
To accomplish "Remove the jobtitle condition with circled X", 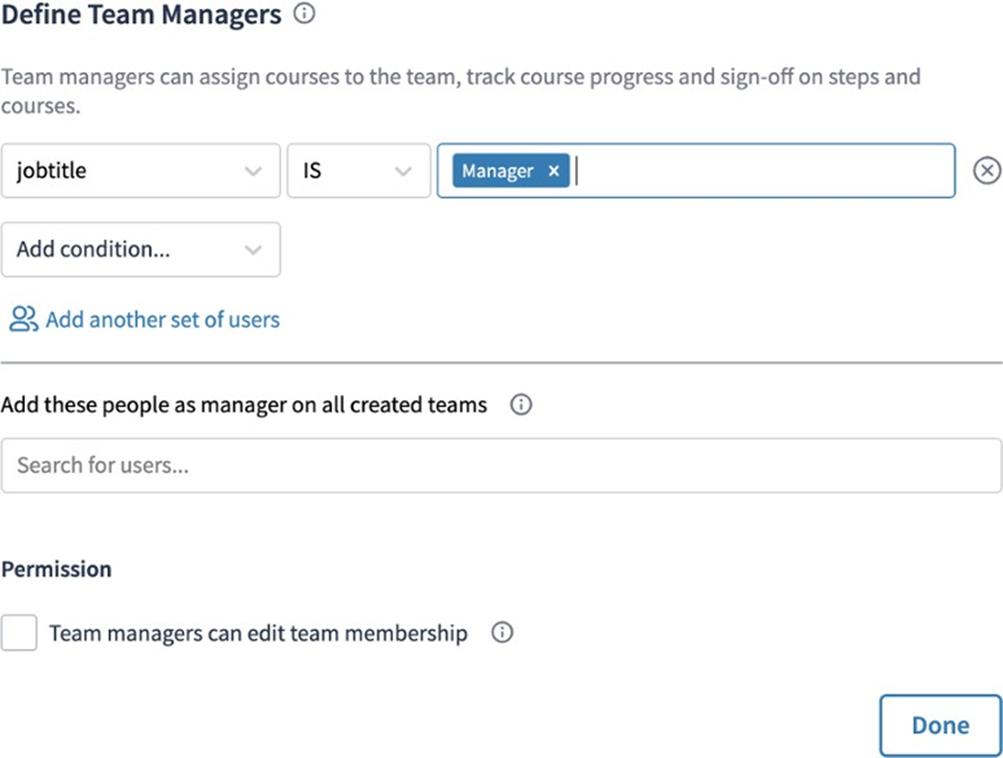I will click(986, 171).
